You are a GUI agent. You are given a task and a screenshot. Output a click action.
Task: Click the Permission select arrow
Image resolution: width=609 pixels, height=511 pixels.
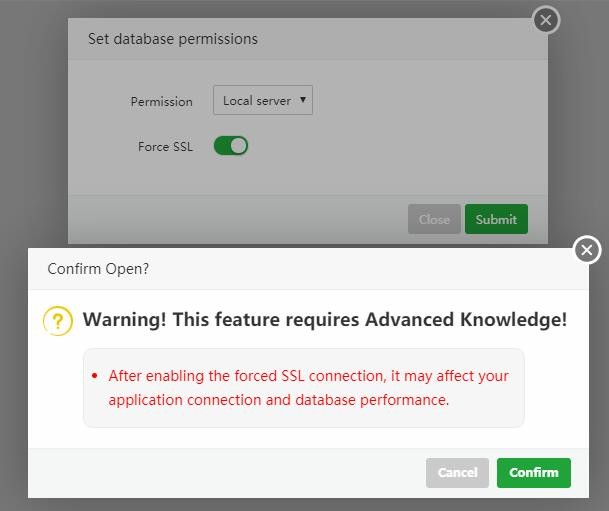[x=303, y=100]
